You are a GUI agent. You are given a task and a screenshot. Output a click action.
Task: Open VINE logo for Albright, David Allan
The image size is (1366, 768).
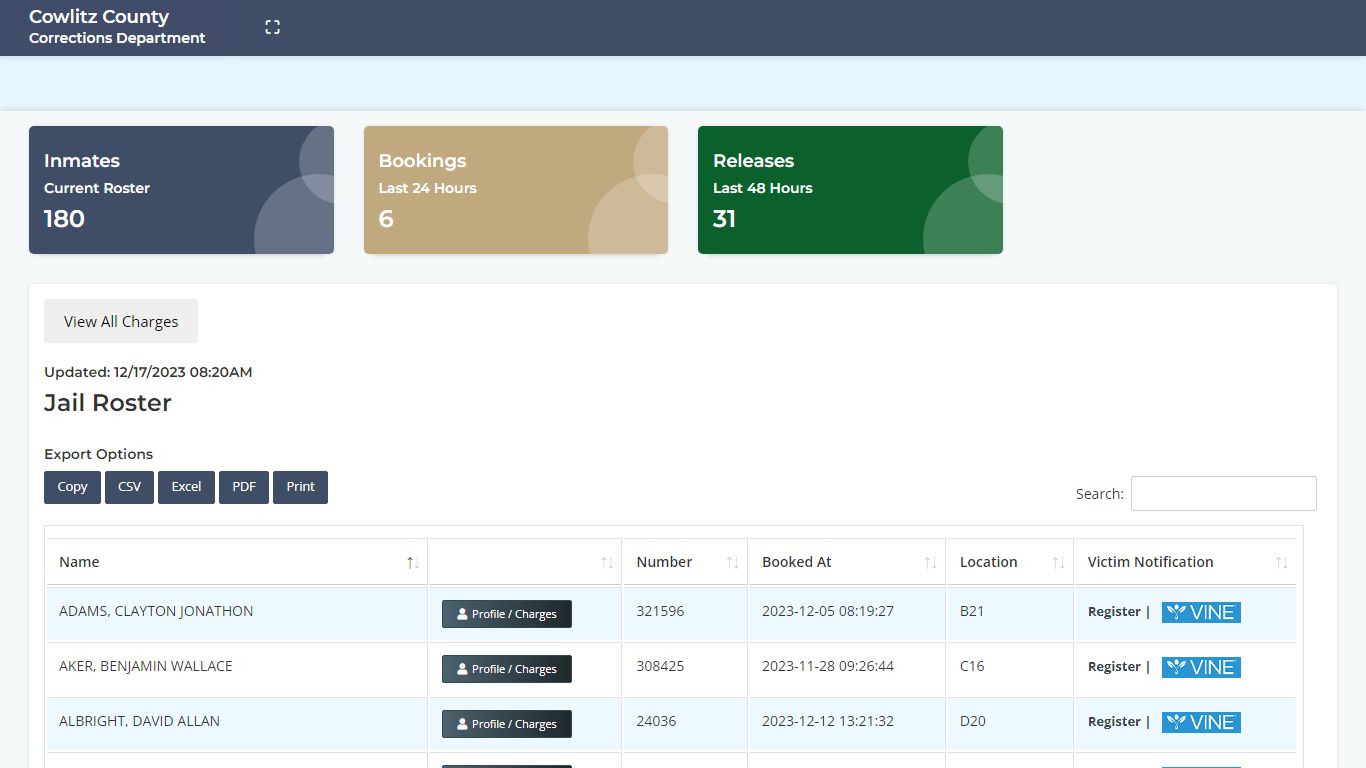[x=1200, y=722]
